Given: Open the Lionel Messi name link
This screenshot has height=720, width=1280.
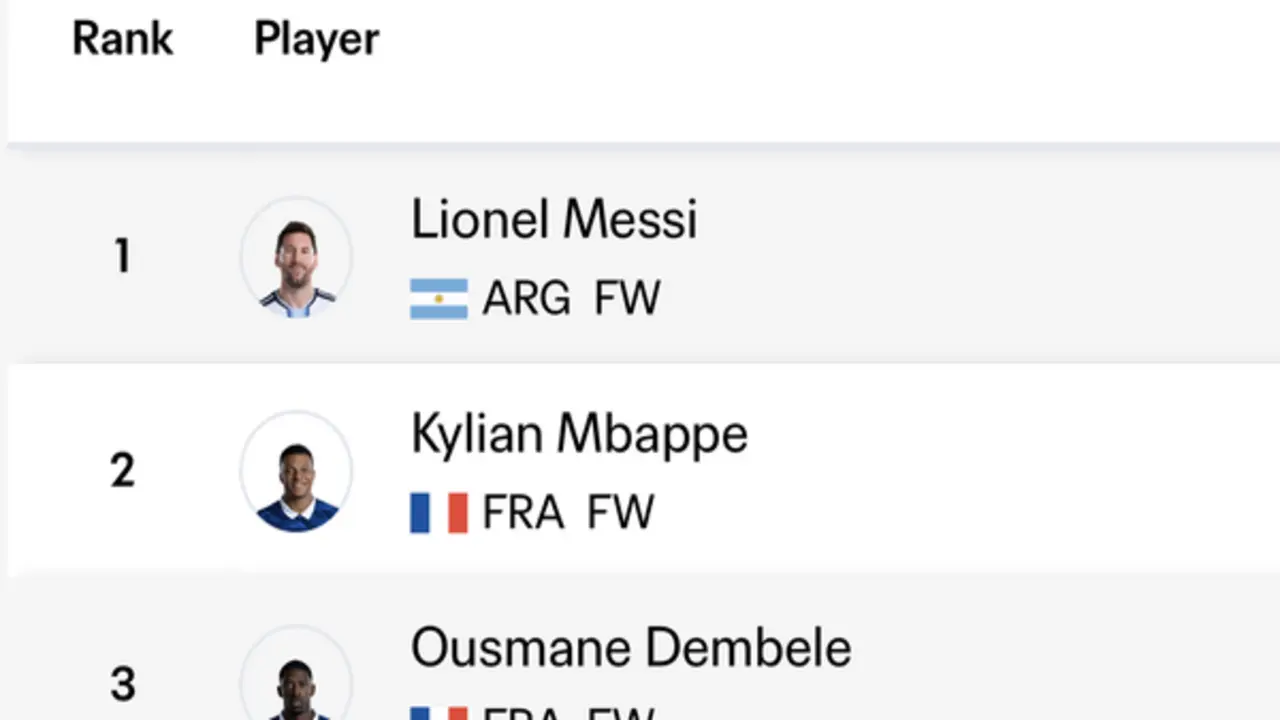Looking at the screenshot, I should (554, 219).
